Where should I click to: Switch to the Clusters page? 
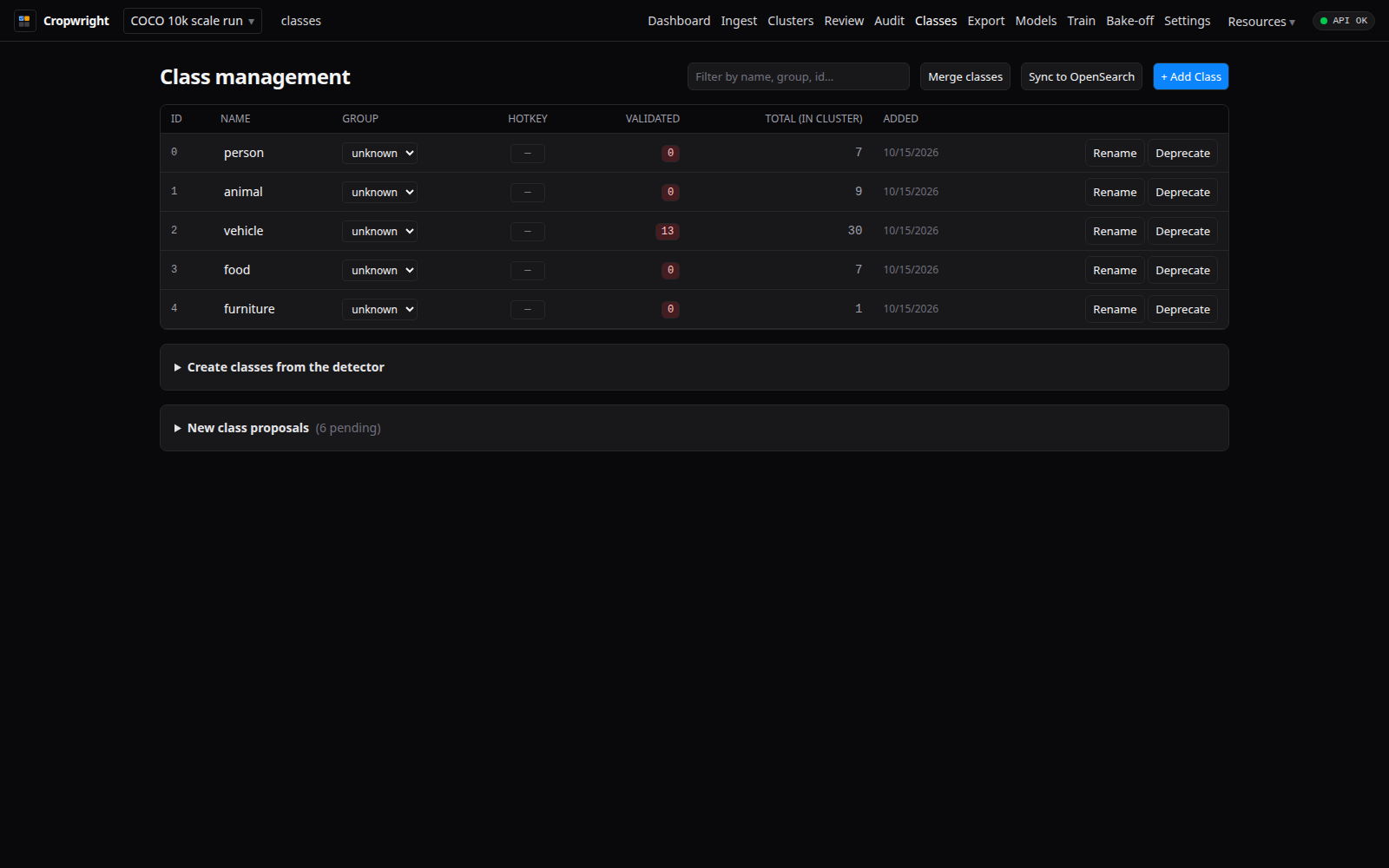tap(790, 21)
